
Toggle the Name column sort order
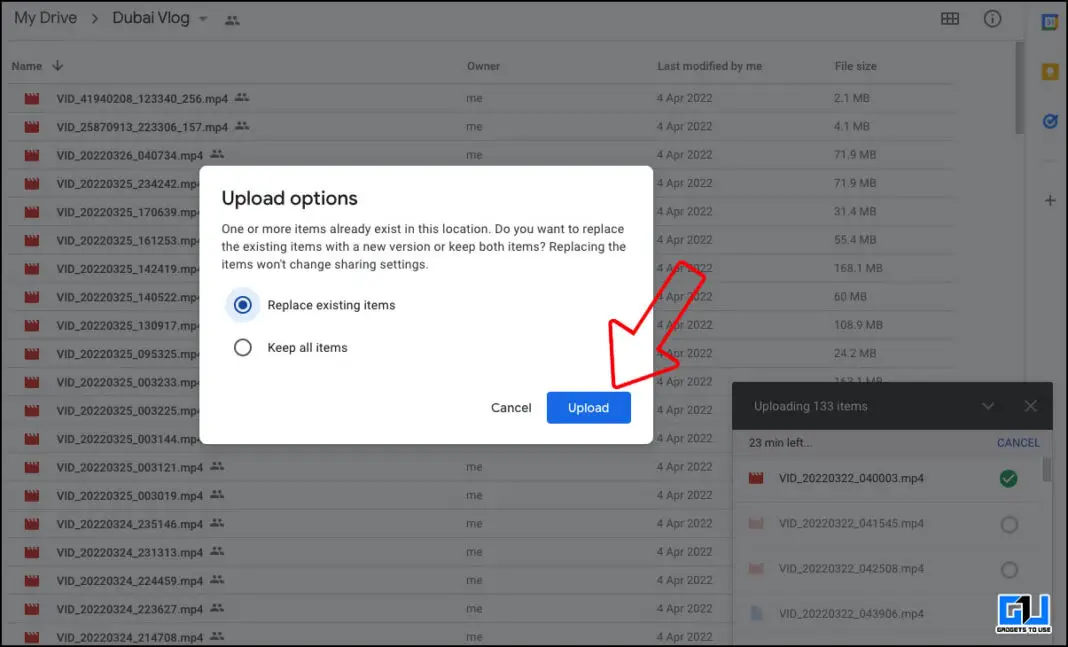click(x=58, y=66)
